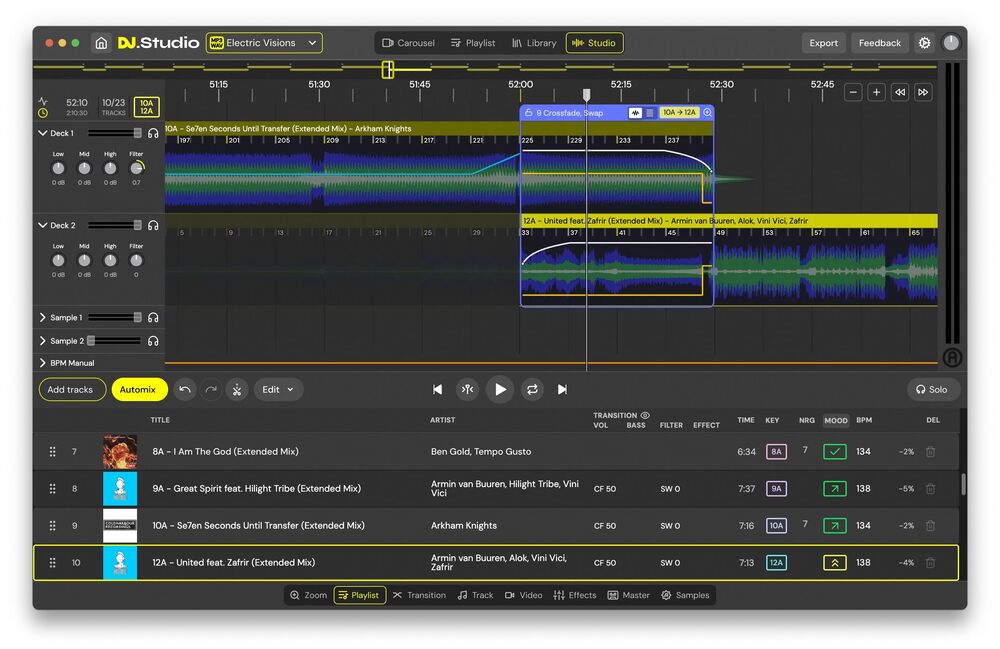Viewport: 1000px width, 649px height.
Task: Switch to the Library tab
Action: 533,43
